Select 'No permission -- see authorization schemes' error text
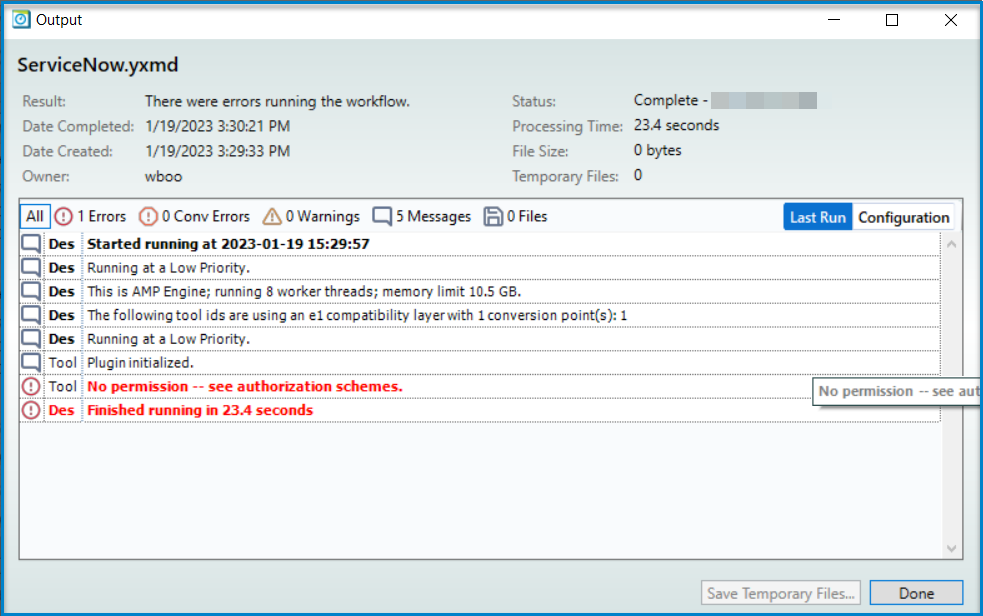Screen dimensions: 983x616 point(244,387)
